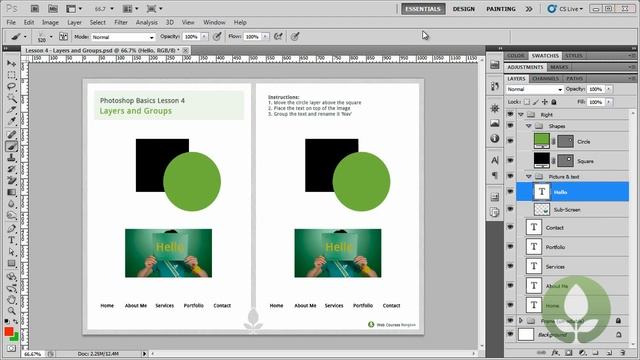Click the red foreground color swatch
Viewport: 640px width, 360px height.
coord(9,331)
